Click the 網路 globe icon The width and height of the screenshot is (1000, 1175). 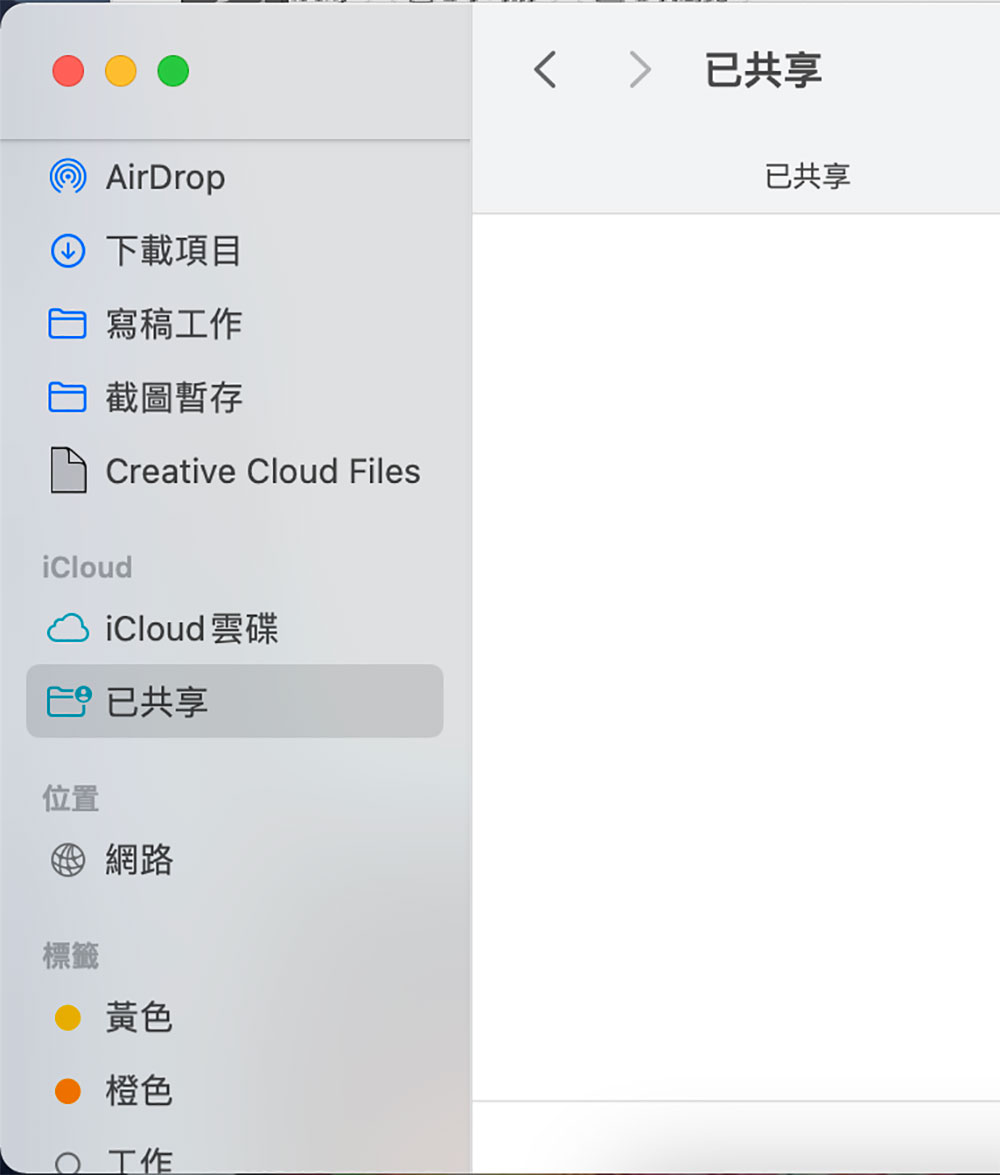[68, 860]
